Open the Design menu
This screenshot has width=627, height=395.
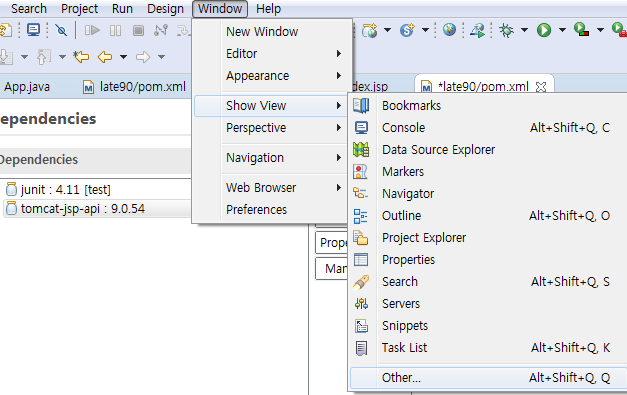pyautogui.click(x=165, y=8)
